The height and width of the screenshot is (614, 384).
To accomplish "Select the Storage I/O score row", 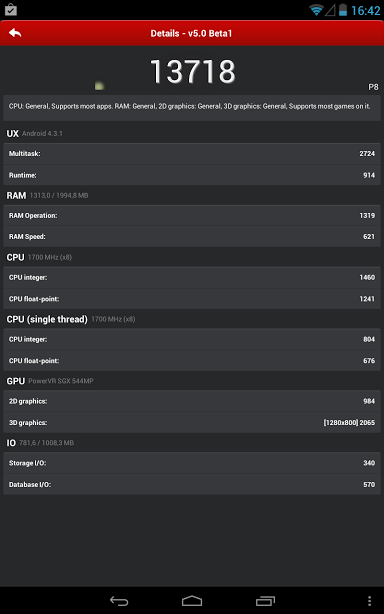I will [192, 463].
